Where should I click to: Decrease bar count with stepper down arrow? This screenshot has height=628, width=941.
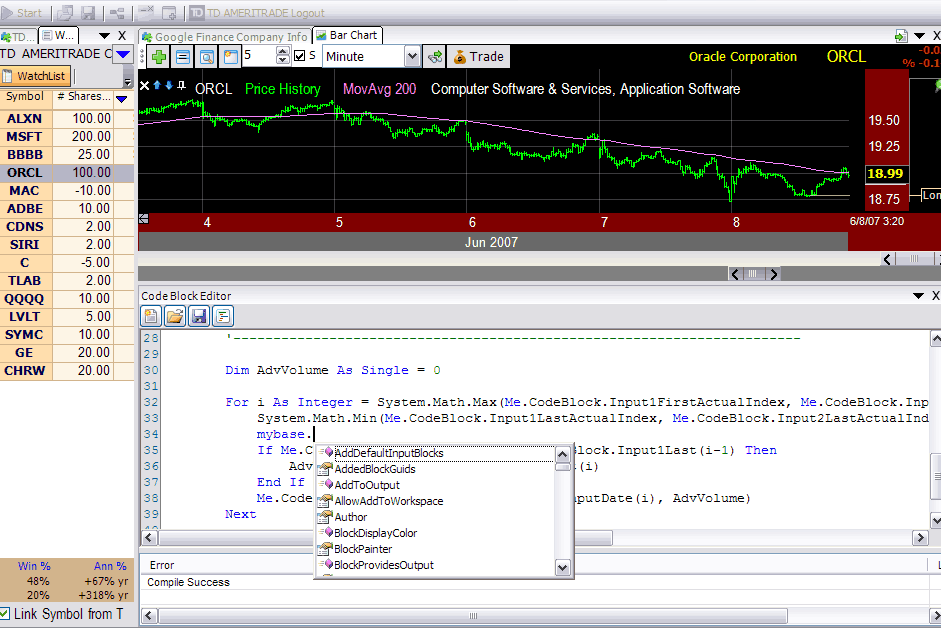[x=283, y=61]
